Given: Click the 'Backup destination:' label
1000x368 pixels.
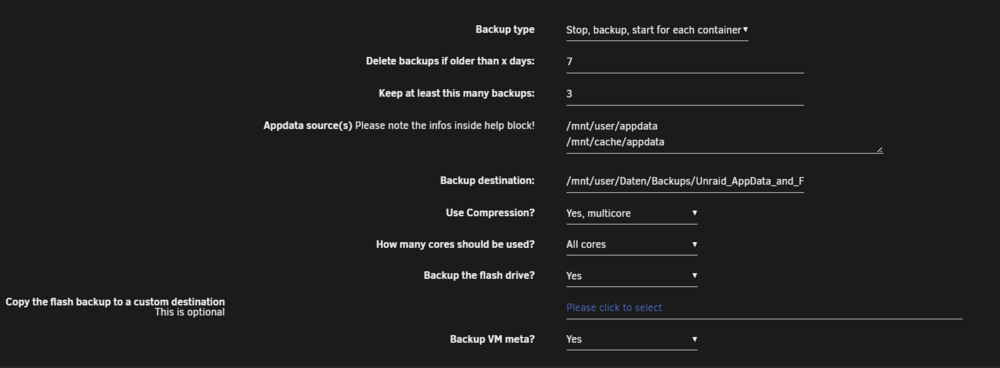Looking at the screenshot, I should [x=487, y=180].
